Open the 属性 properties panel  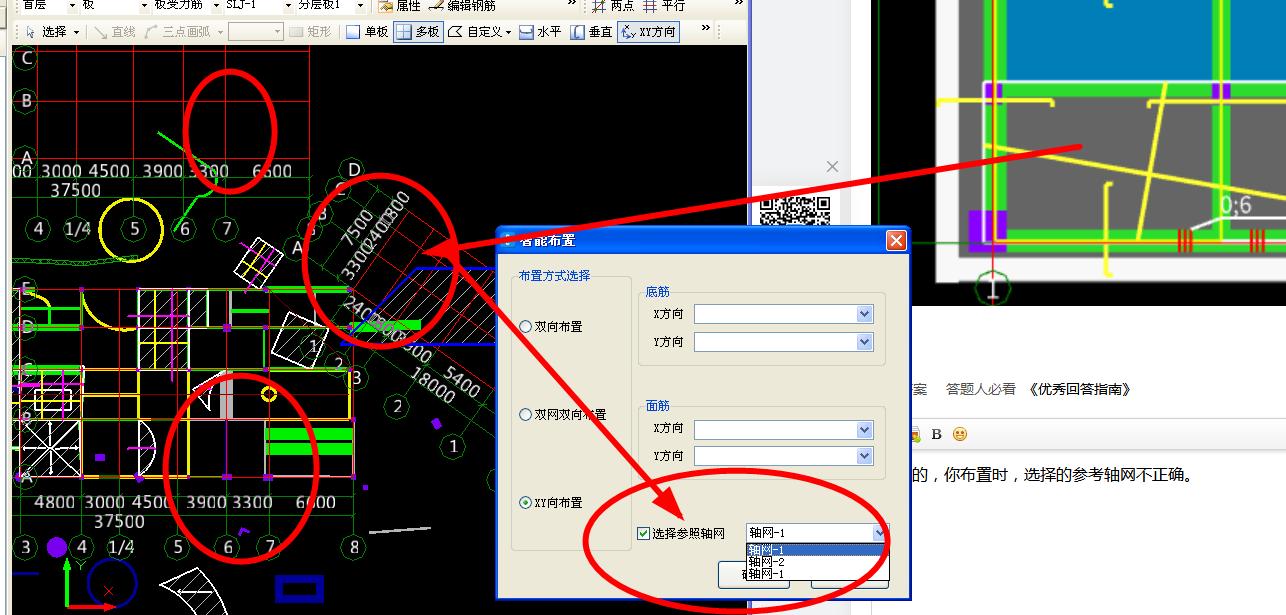coord(400,5)
